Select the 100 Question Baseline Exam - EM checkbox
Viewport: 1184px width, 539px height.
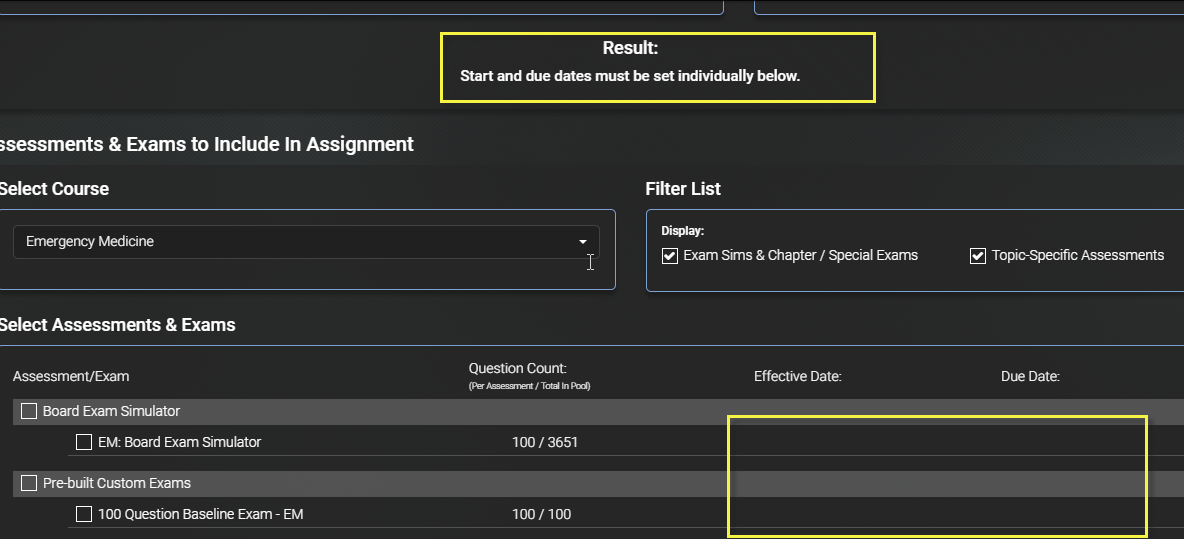coord(84,514)
